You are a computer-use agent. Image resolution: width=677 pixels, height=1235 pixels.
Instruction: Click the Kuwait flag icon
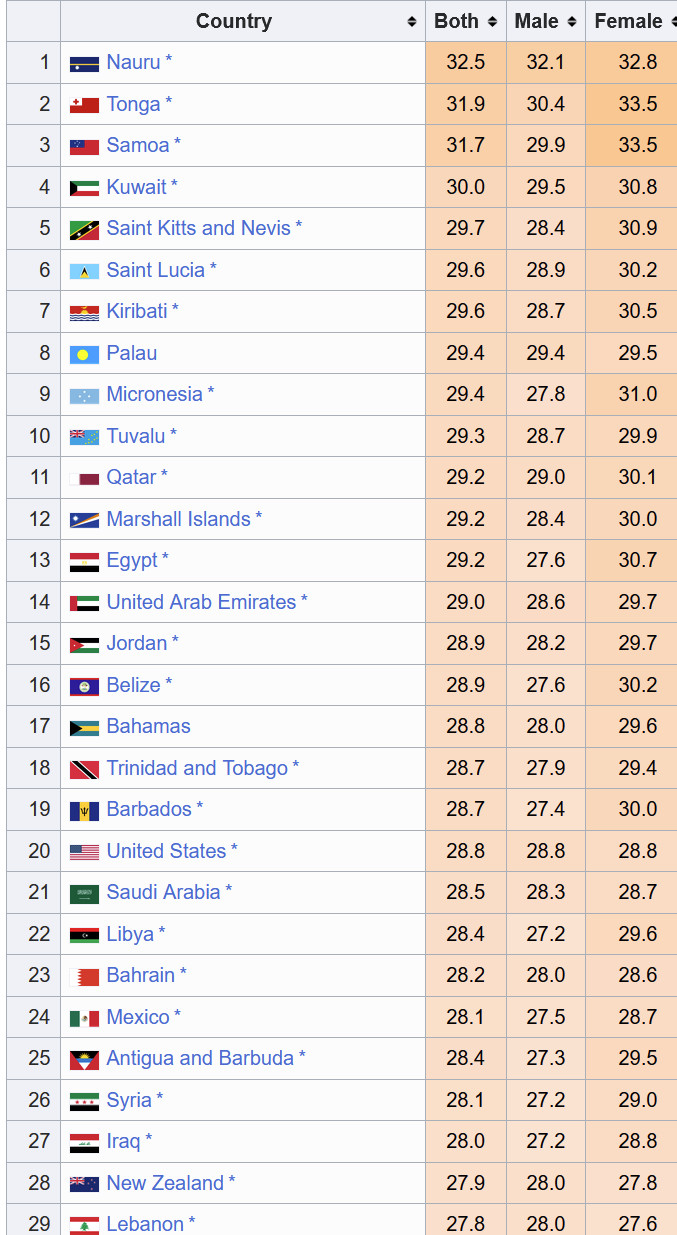[x=84, y=188]
